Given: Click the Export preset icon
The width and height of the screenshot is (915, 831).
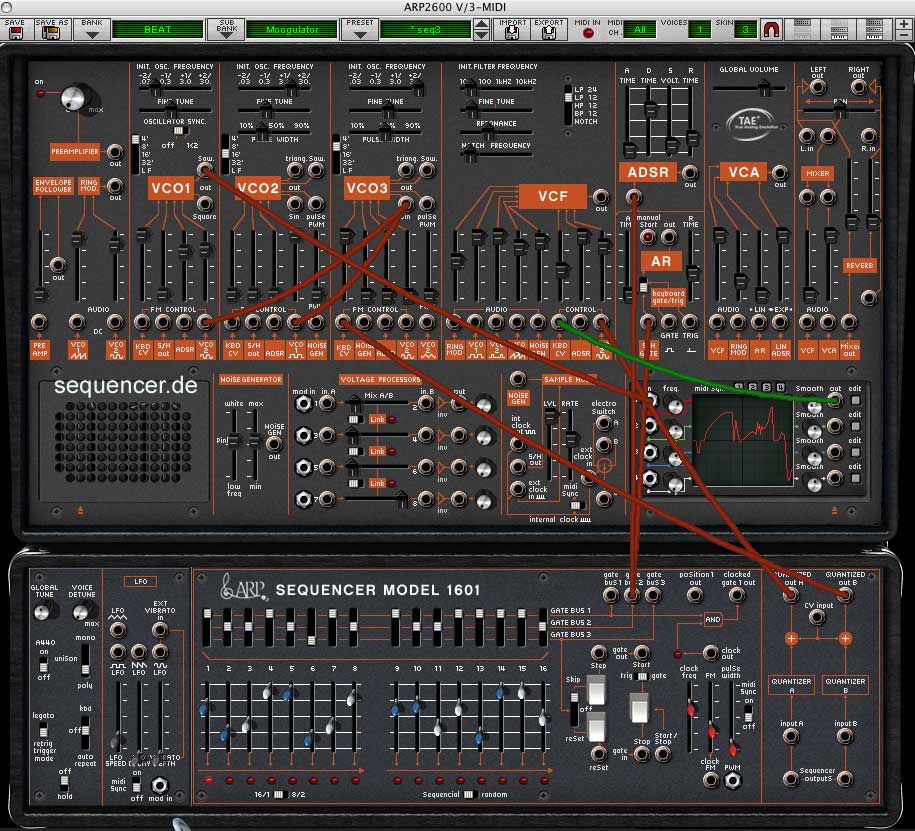Looking at the screenshot, I should tap(549, 33).
